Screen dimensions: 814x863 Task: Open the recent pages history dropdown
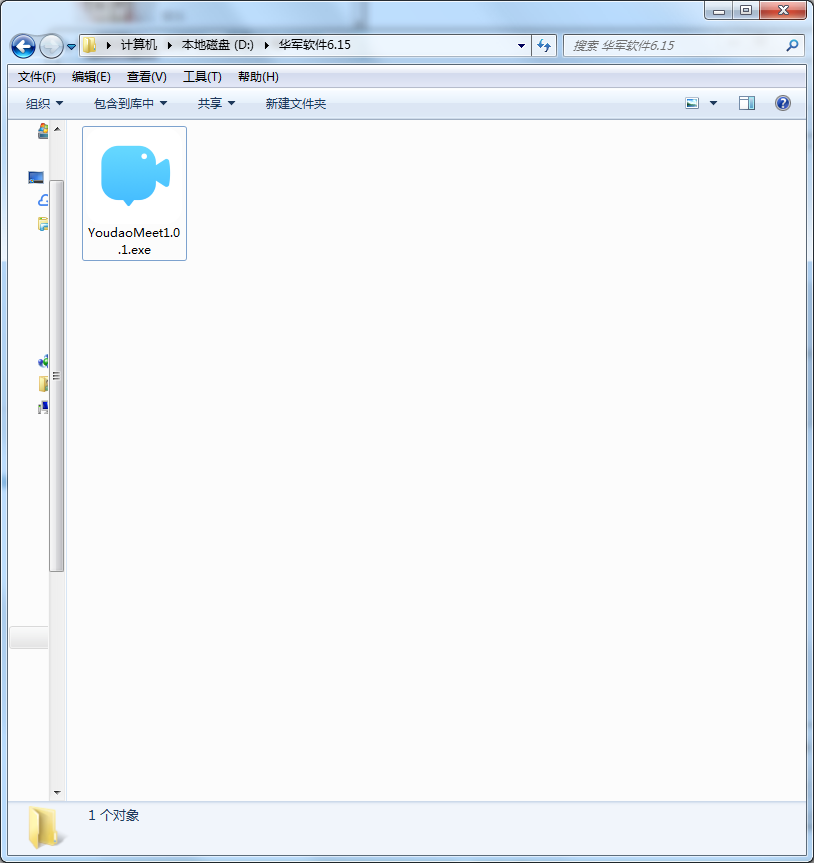pyautogui.click(x=71, y=47)
